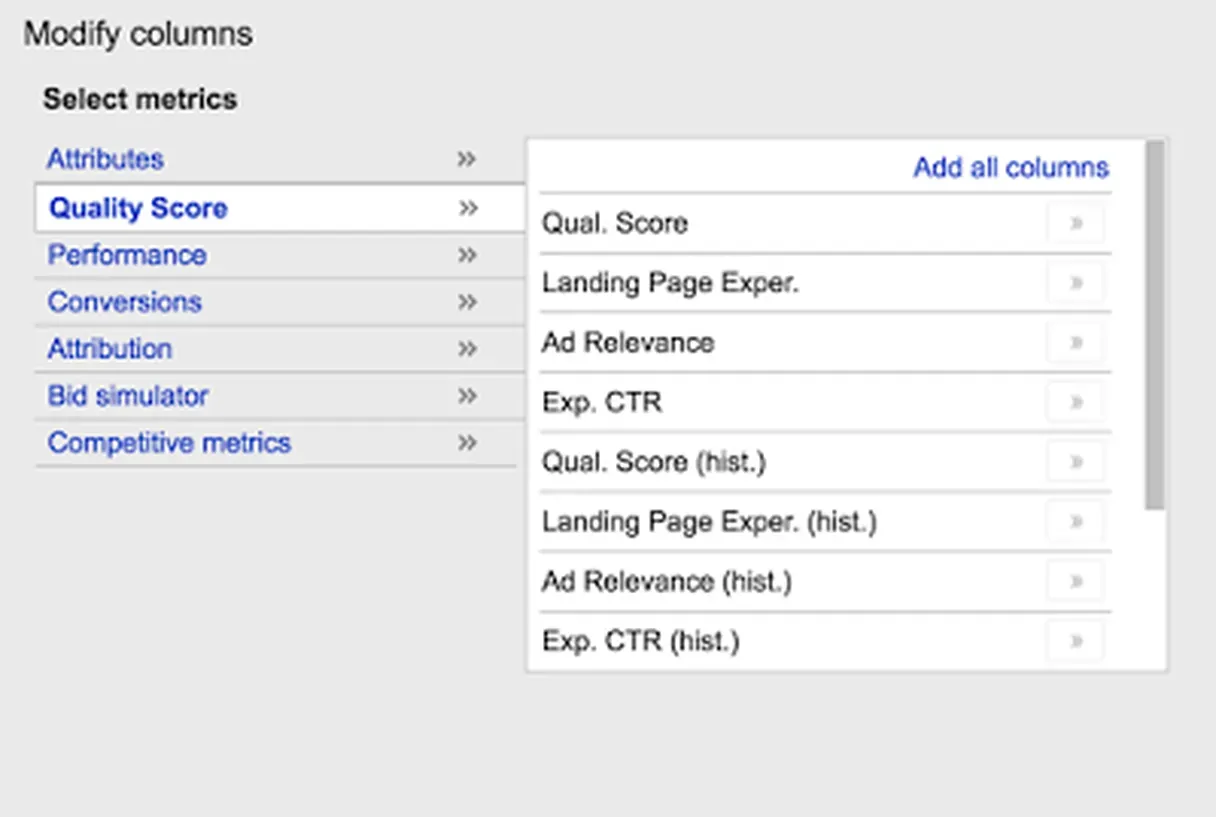Click the metrics list scrollbar thumb
Image resolution: width=1216 pixels, height=817 pixels.
pos(1155,325)
